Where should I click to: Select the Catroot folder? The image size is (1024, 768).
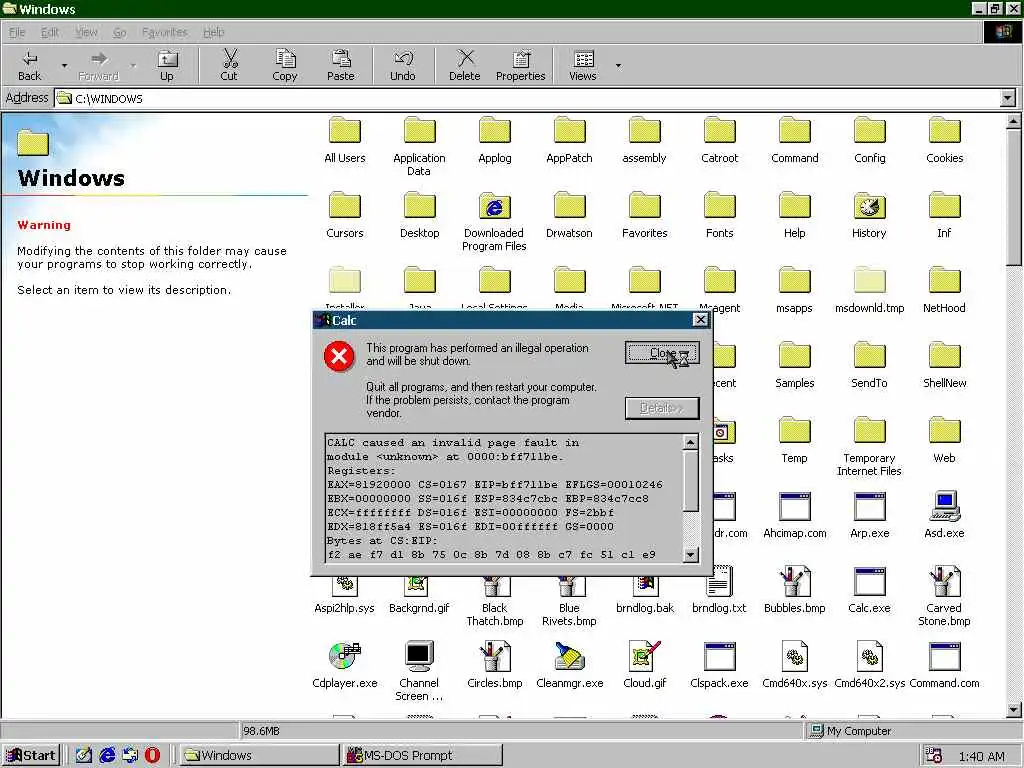[x=720, y=140]
